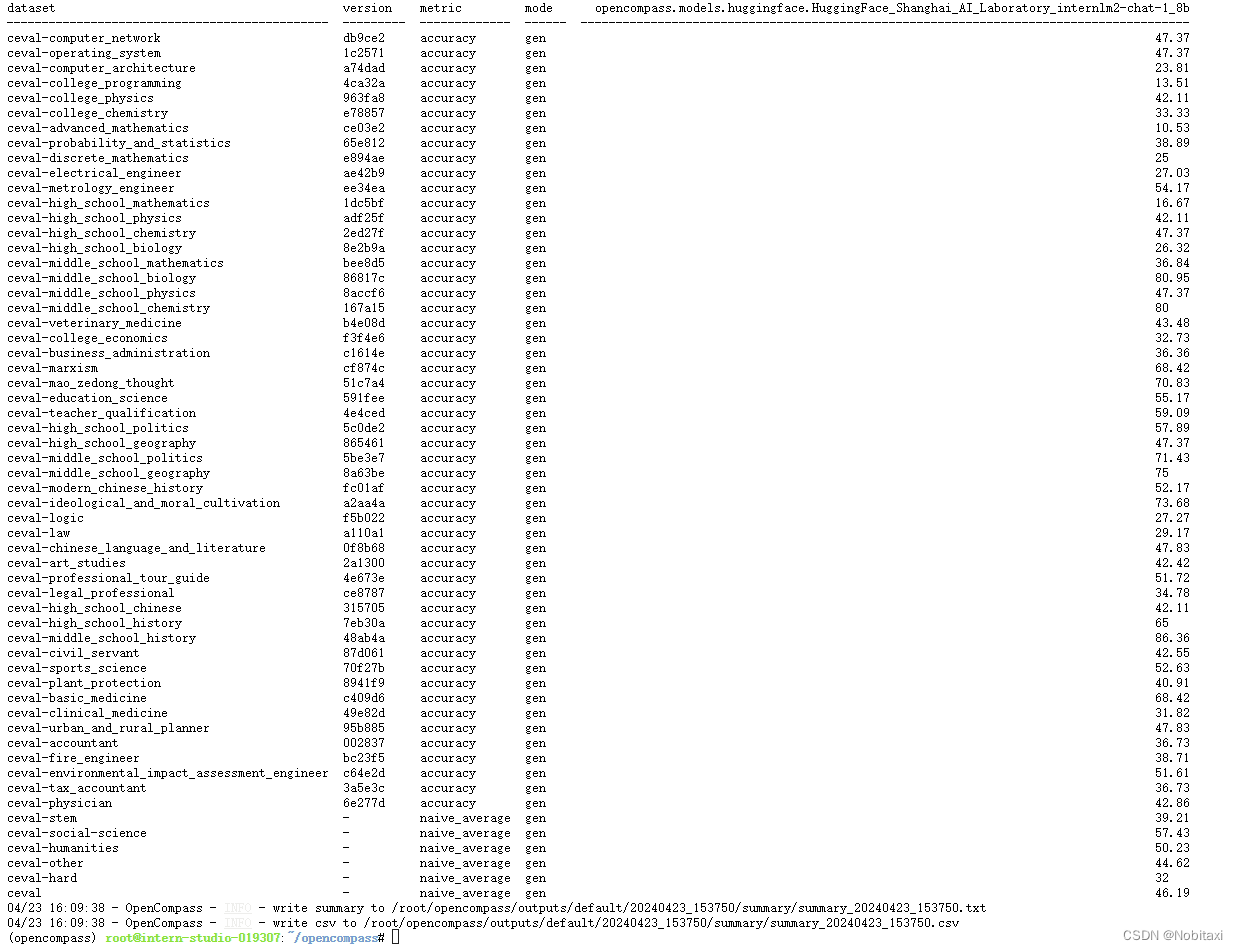Select the ceval-high_school_politics dataset name

[97, 428]
